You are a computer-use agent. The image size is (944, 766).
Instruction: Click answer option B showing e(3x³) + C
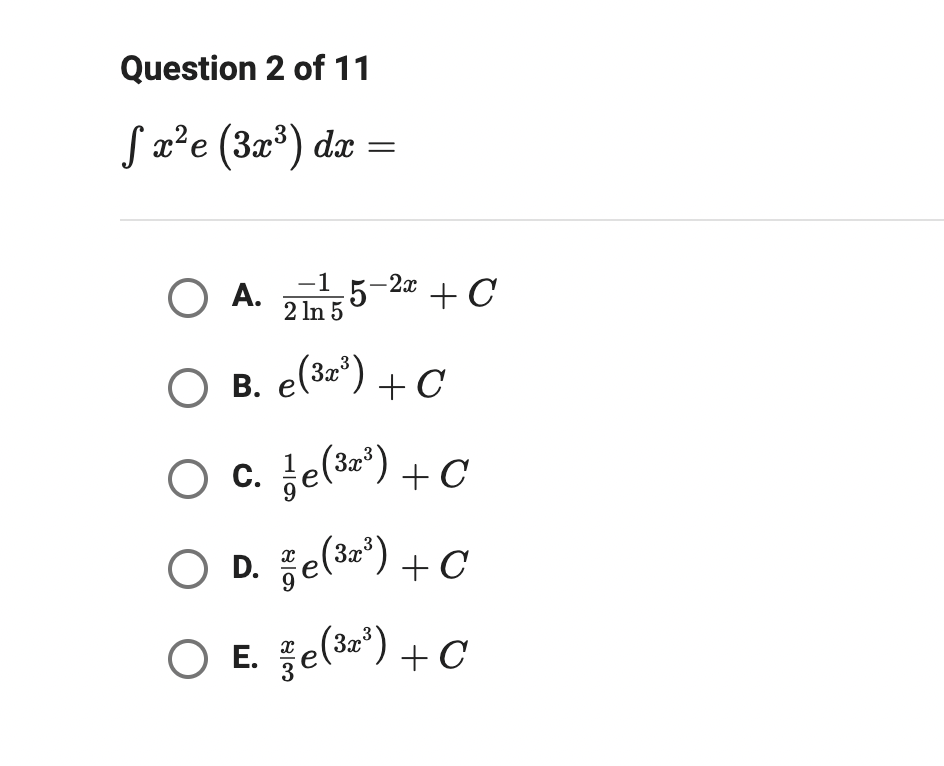click(x=360, y=383)
